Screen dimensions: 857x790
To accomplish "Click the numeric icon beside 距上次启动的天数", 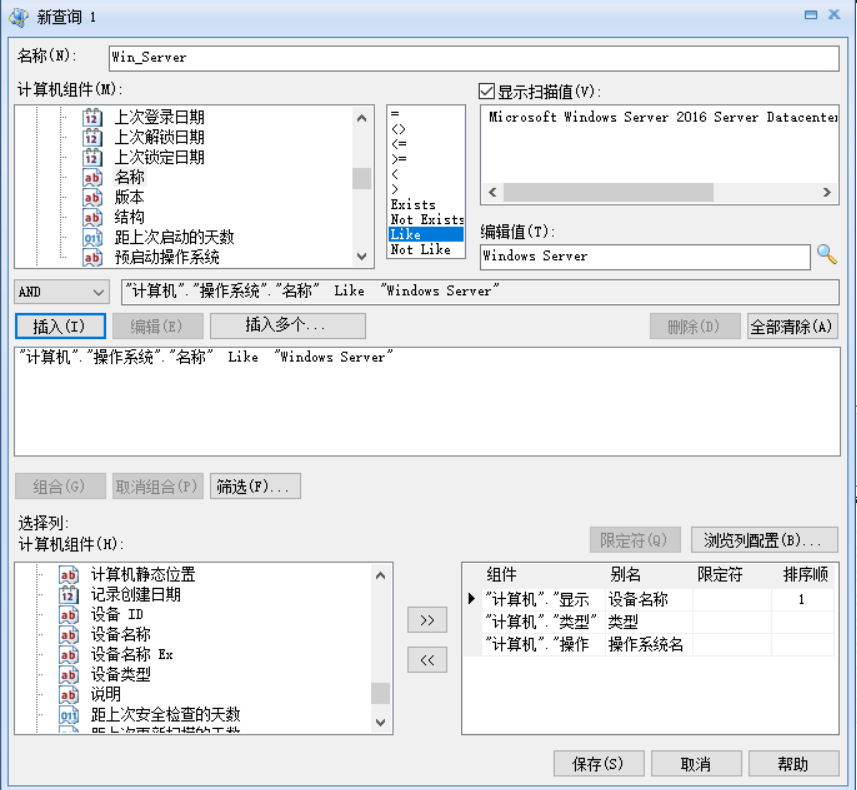I will [92, 237].
